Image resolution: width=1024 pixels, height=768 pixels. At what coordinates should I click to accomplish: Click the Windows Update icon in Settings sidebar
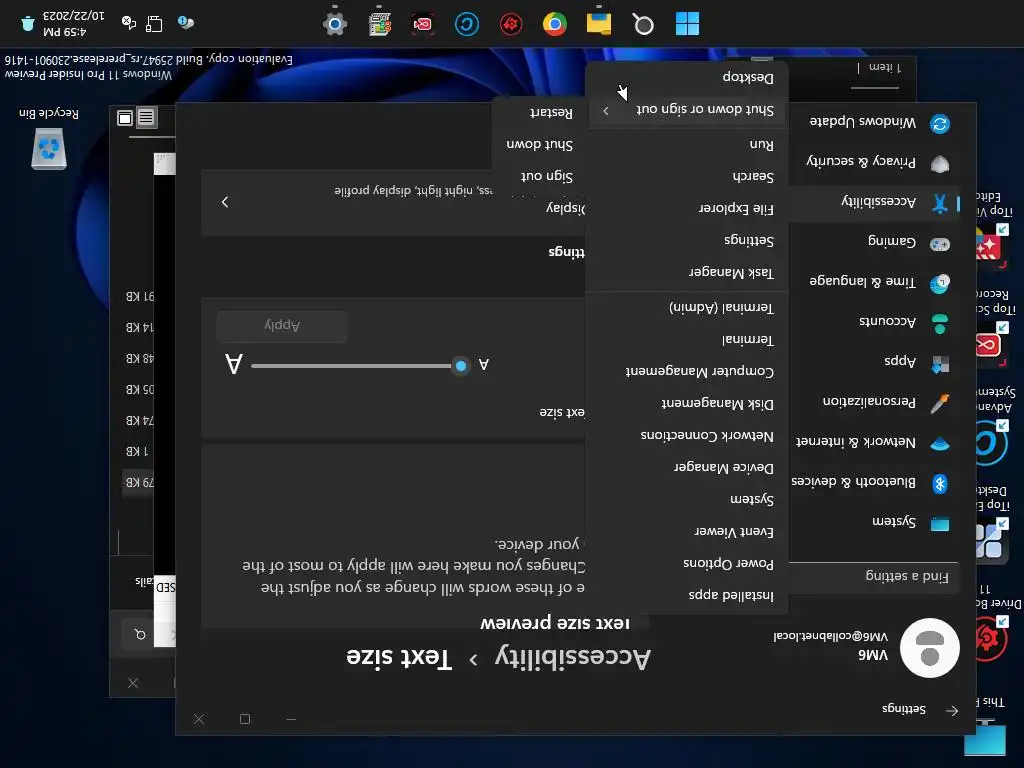pyautogui.click(x=940, y=123)
